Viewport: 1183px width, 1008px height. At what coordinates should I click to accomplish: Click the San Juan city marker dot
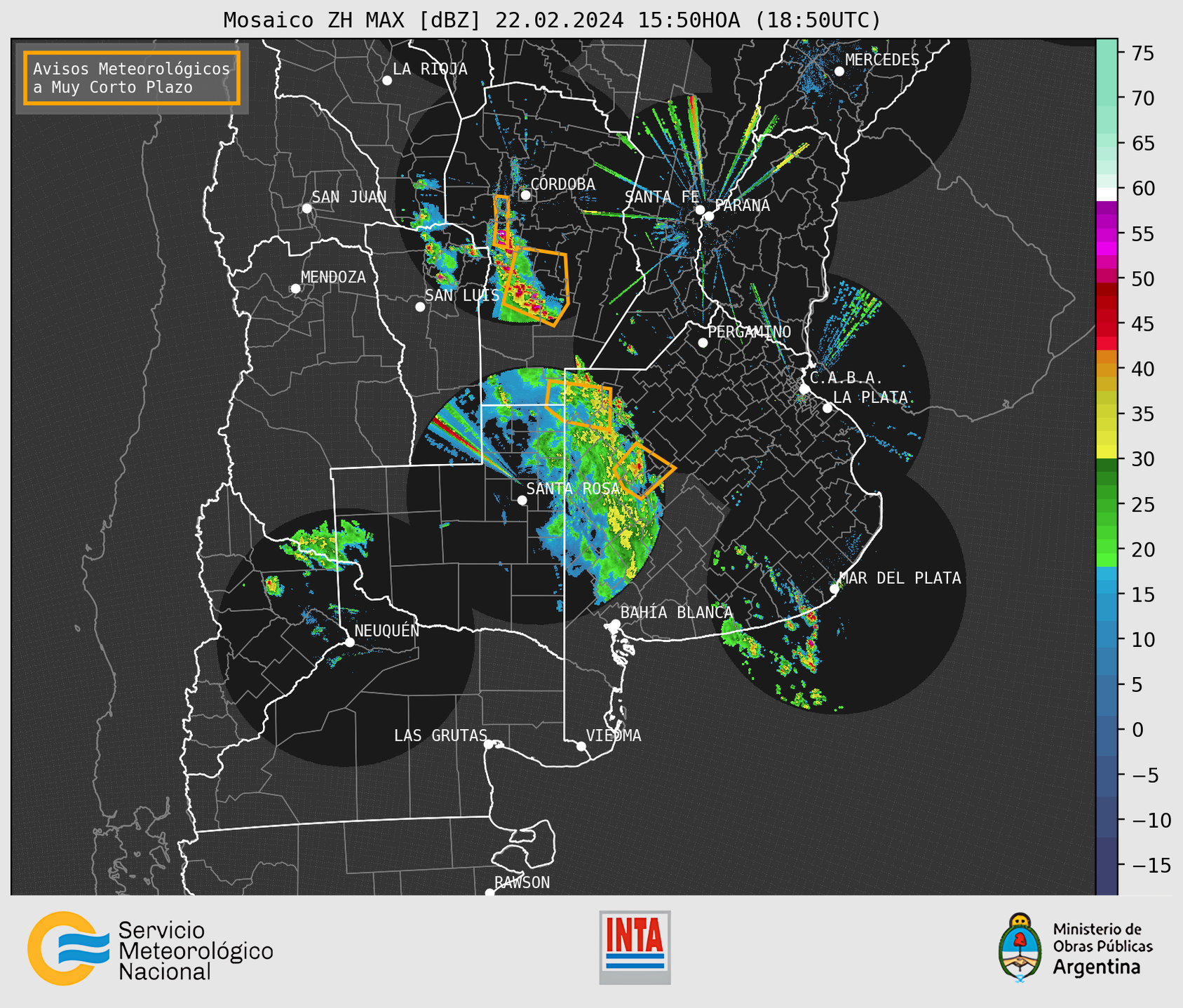point(306,208)
